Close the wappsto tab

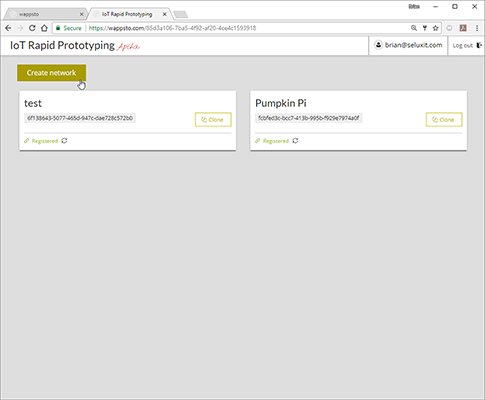point(81,14)
